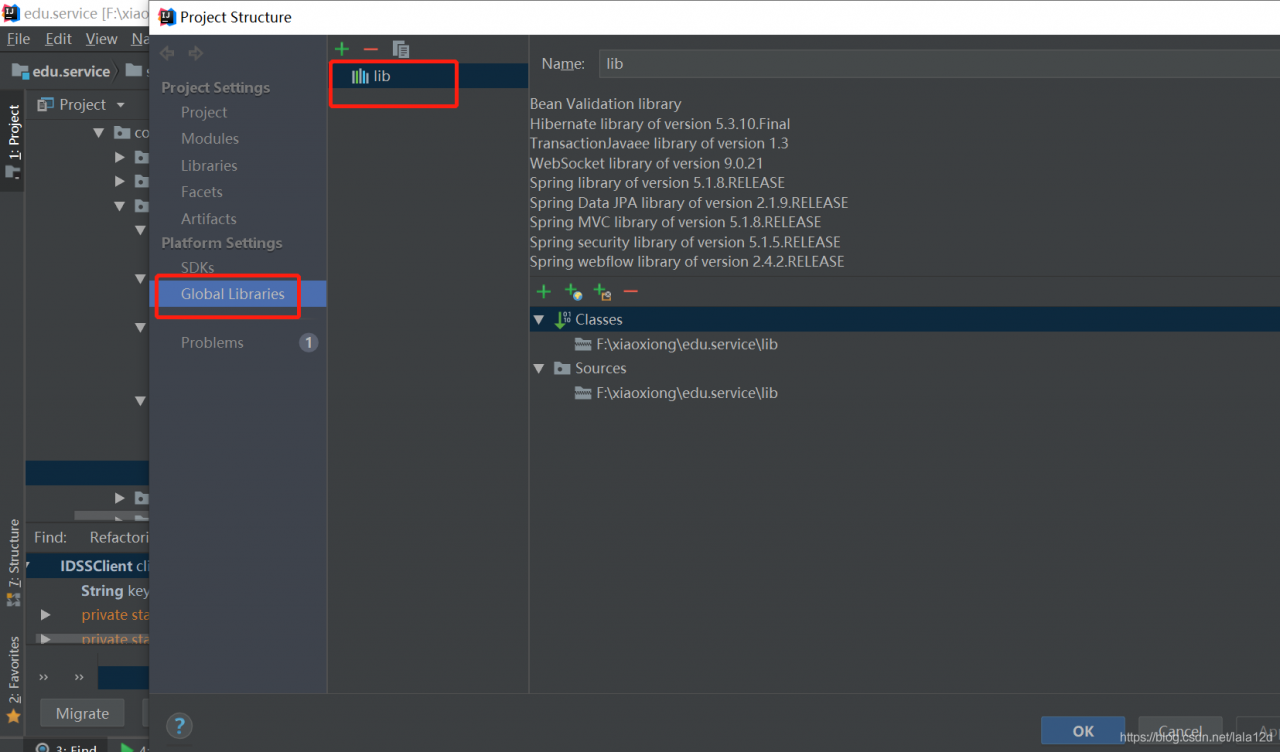The height and width of the screenshot is (752, 1280).
Task: Click 'Bean Validation library' text
Action: point(606,104)
